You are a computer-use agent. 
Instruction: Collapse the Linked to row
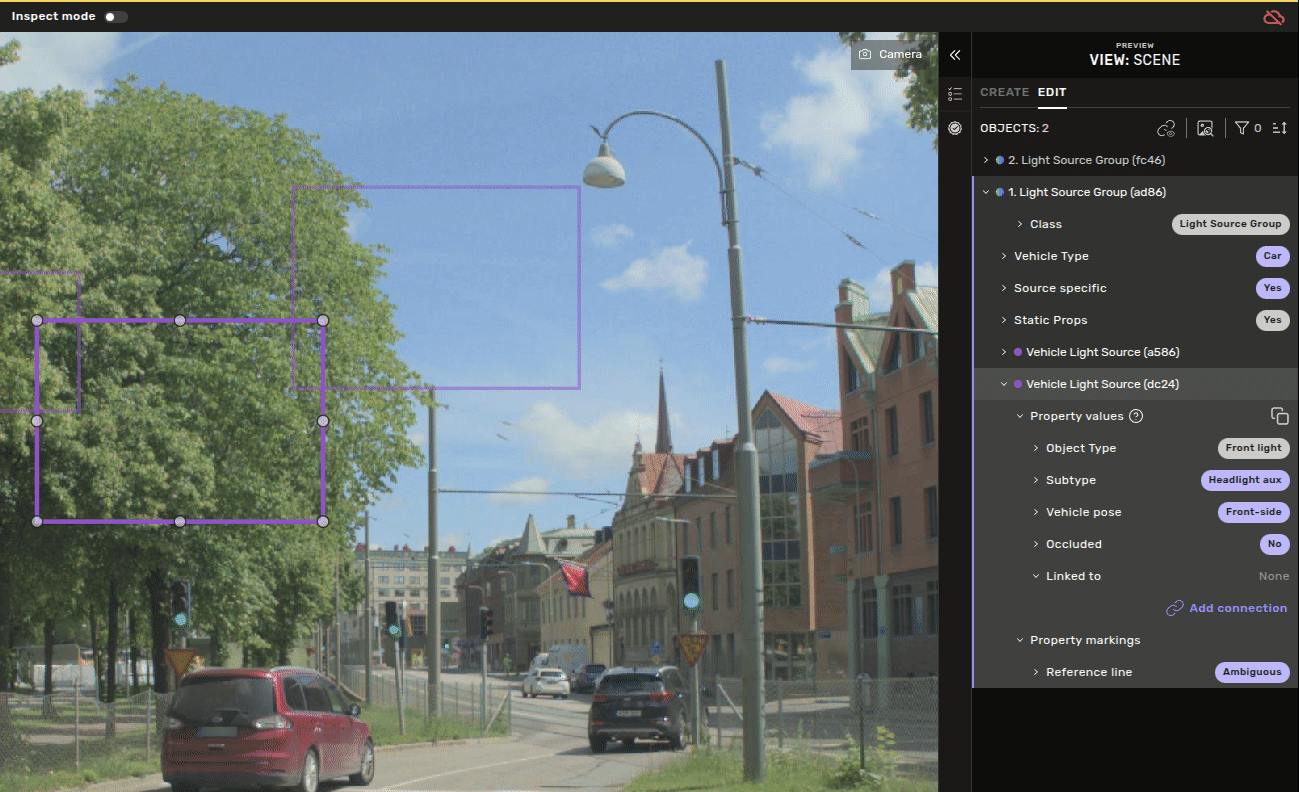tap(1036, 576)
